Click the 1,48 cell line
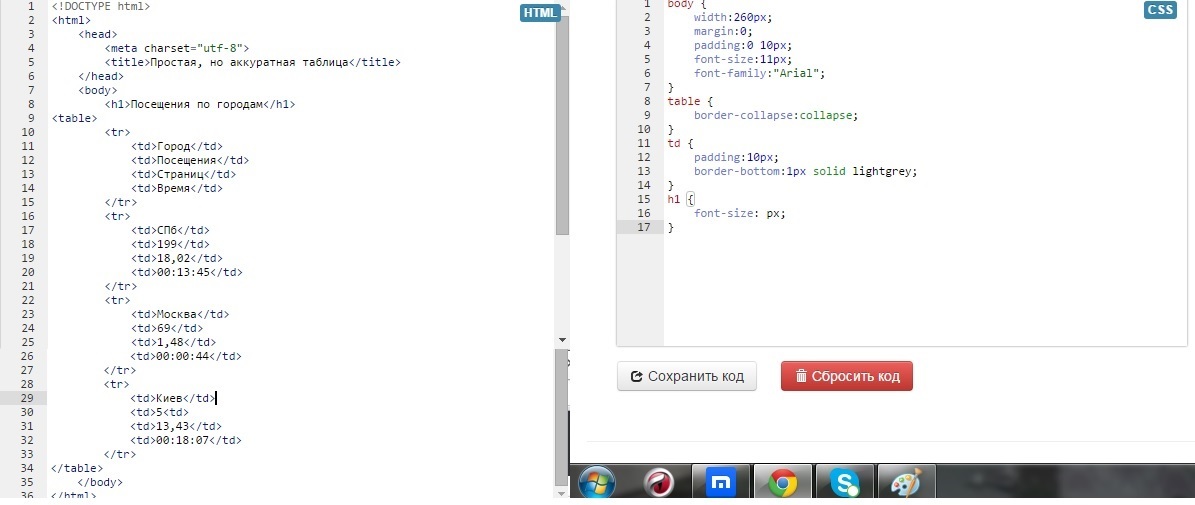This screenshot has height=505, width=1195. [173, 342]
